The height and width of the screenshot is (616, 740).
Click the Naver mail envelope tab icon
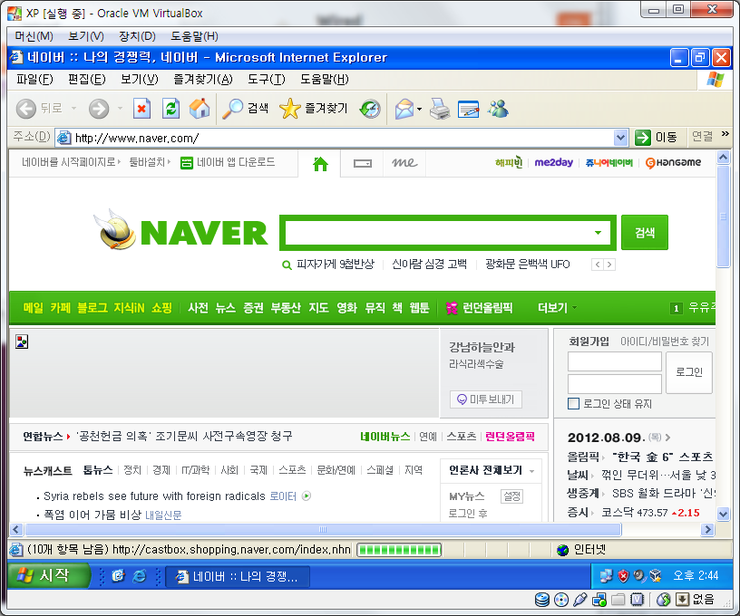pos(362,164)
